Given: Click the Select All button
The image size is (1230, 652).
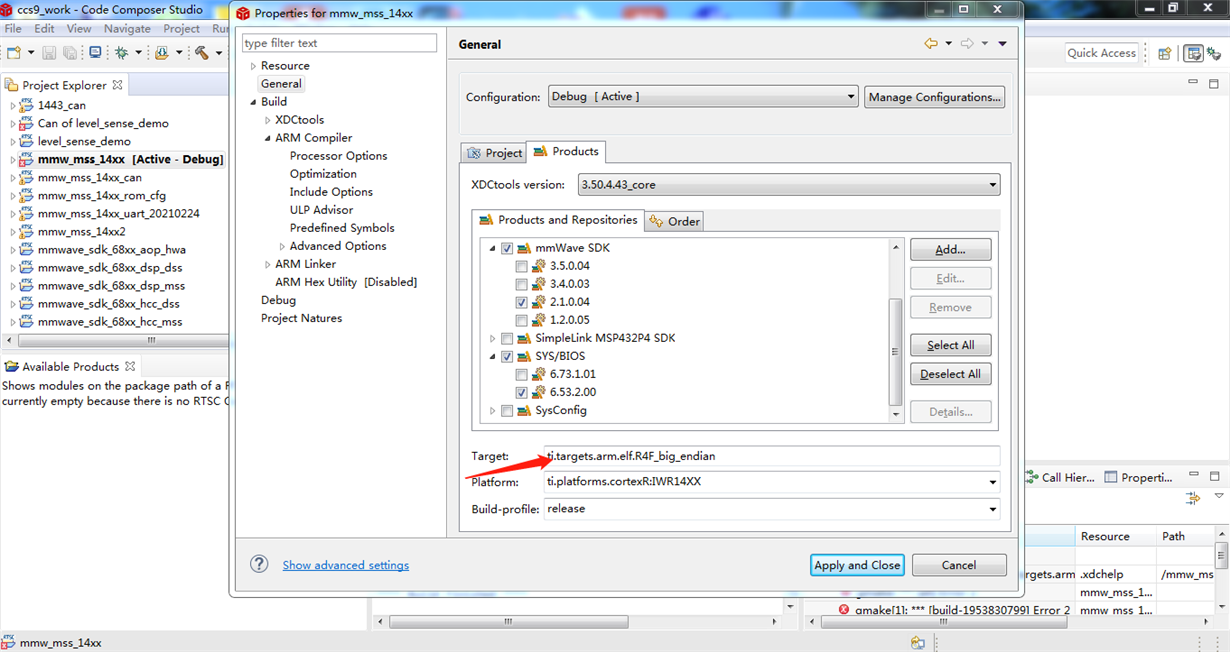Looking at the screenshot, I should (x=951, y=345).
